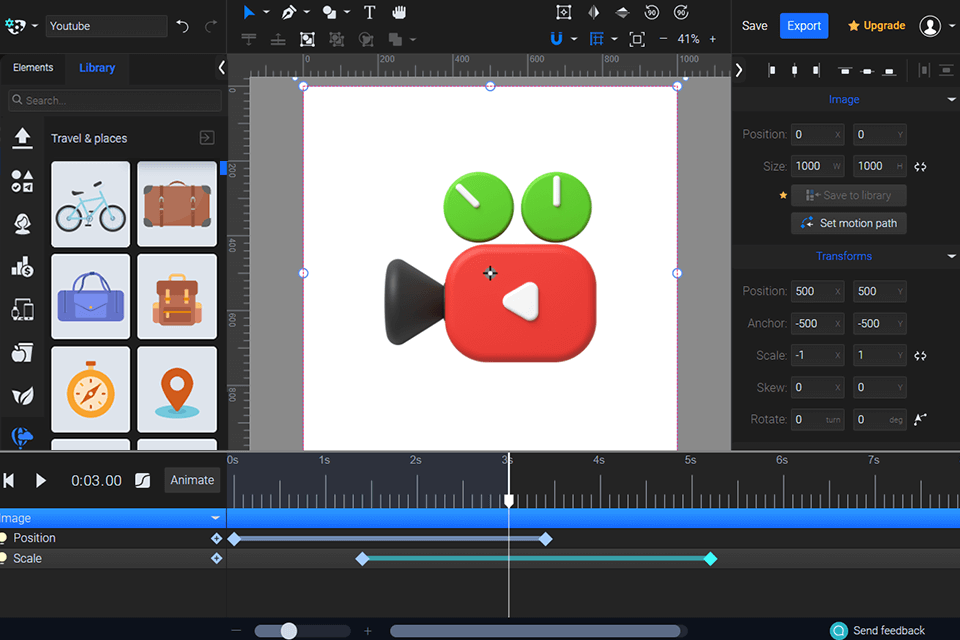This screenshot has width=960, height=640.
Task: Switch to the Library tab
Action: tap(97, 68)
